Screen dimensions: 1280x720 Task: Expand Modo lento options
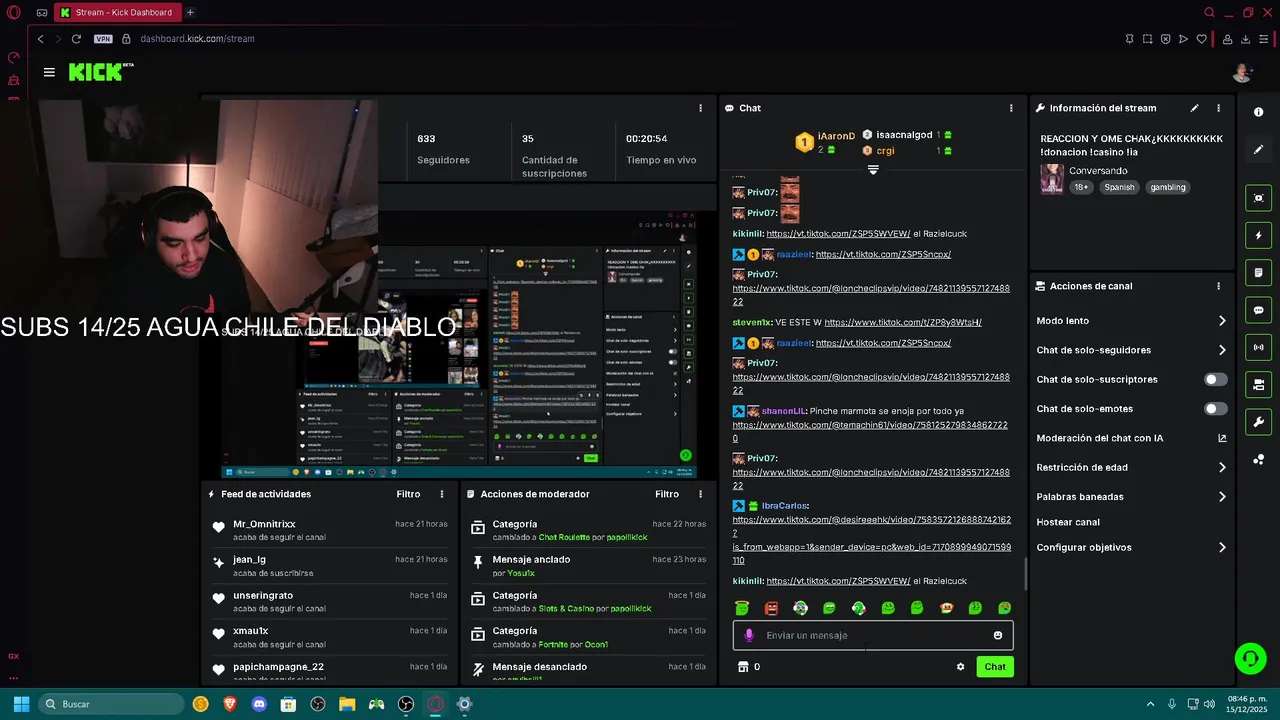(1222, 321)
